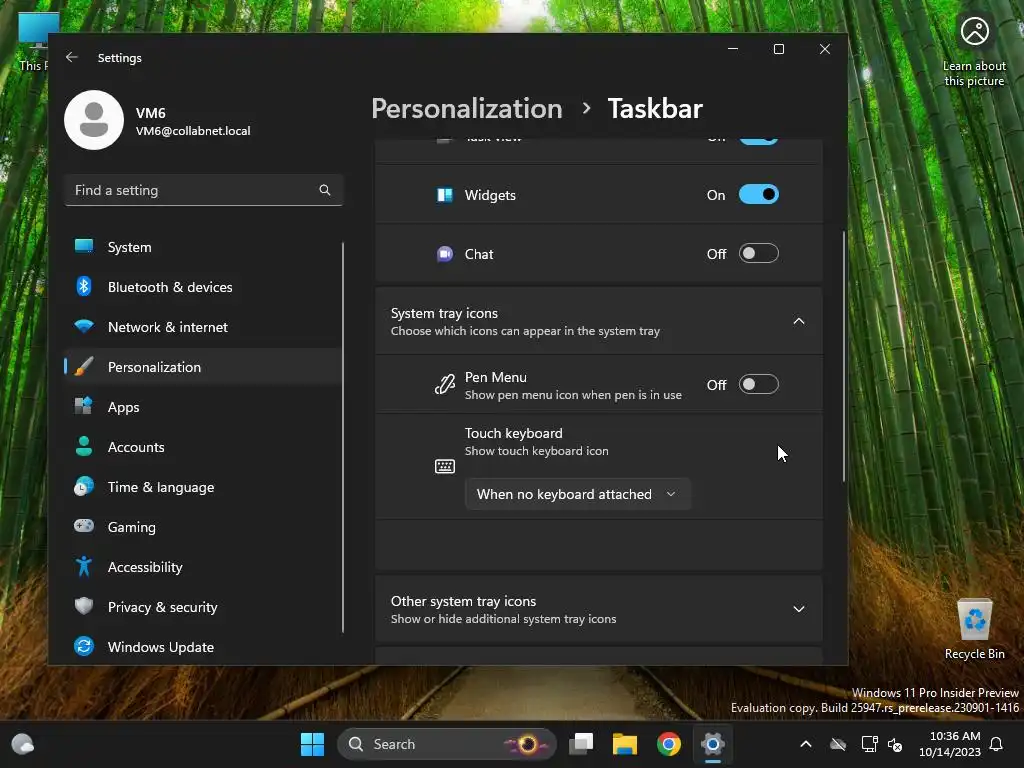Turn on the Chat toggle

[x=758, y=253]
